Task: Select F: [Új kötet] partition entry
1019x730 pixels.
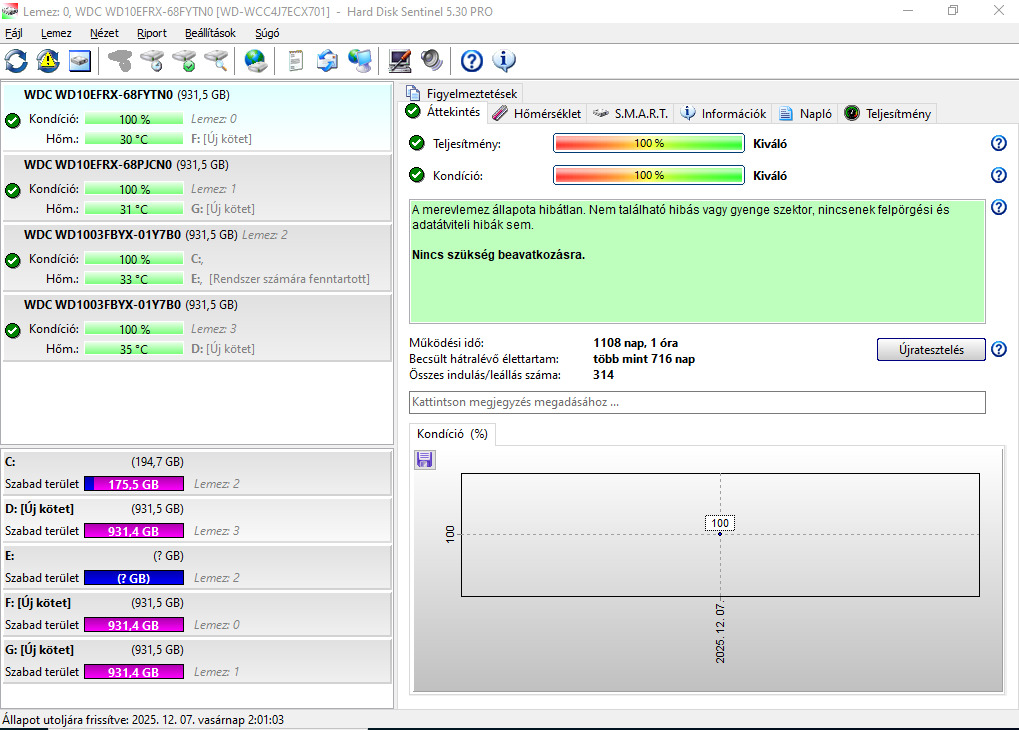Action: coord(197,614)
